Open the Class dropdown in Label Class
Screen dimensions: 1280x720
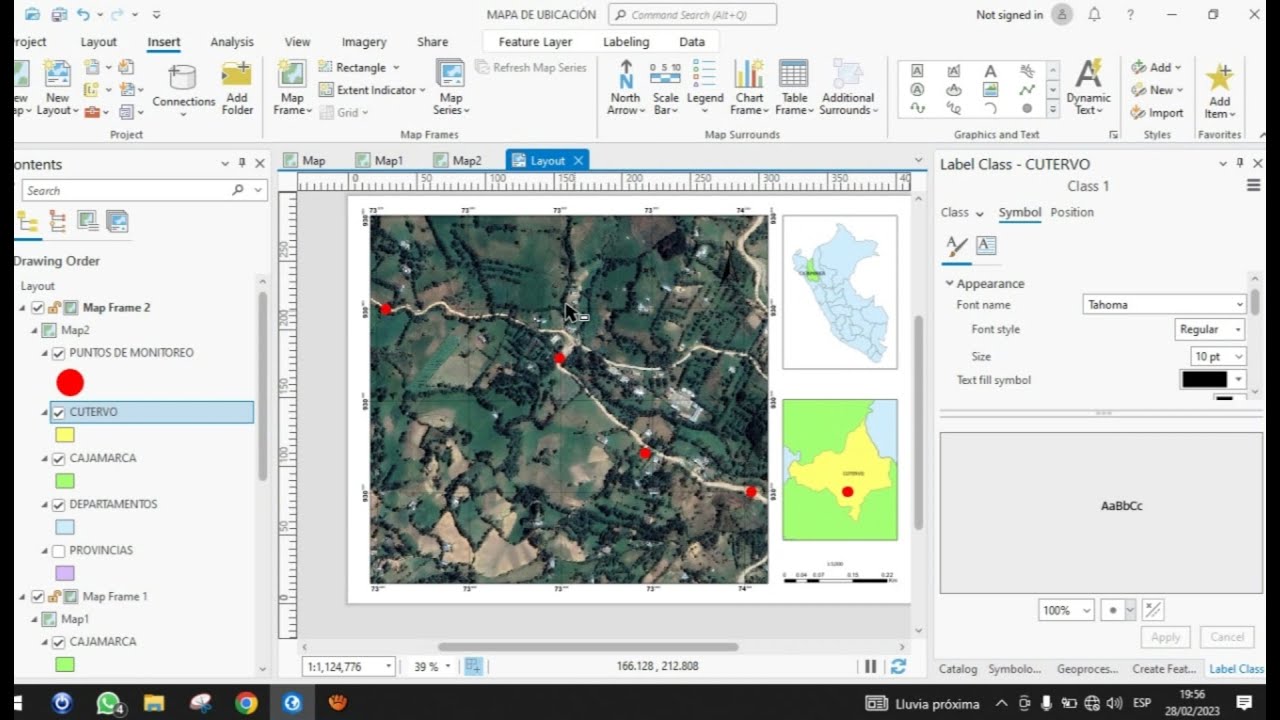(962, 213)
